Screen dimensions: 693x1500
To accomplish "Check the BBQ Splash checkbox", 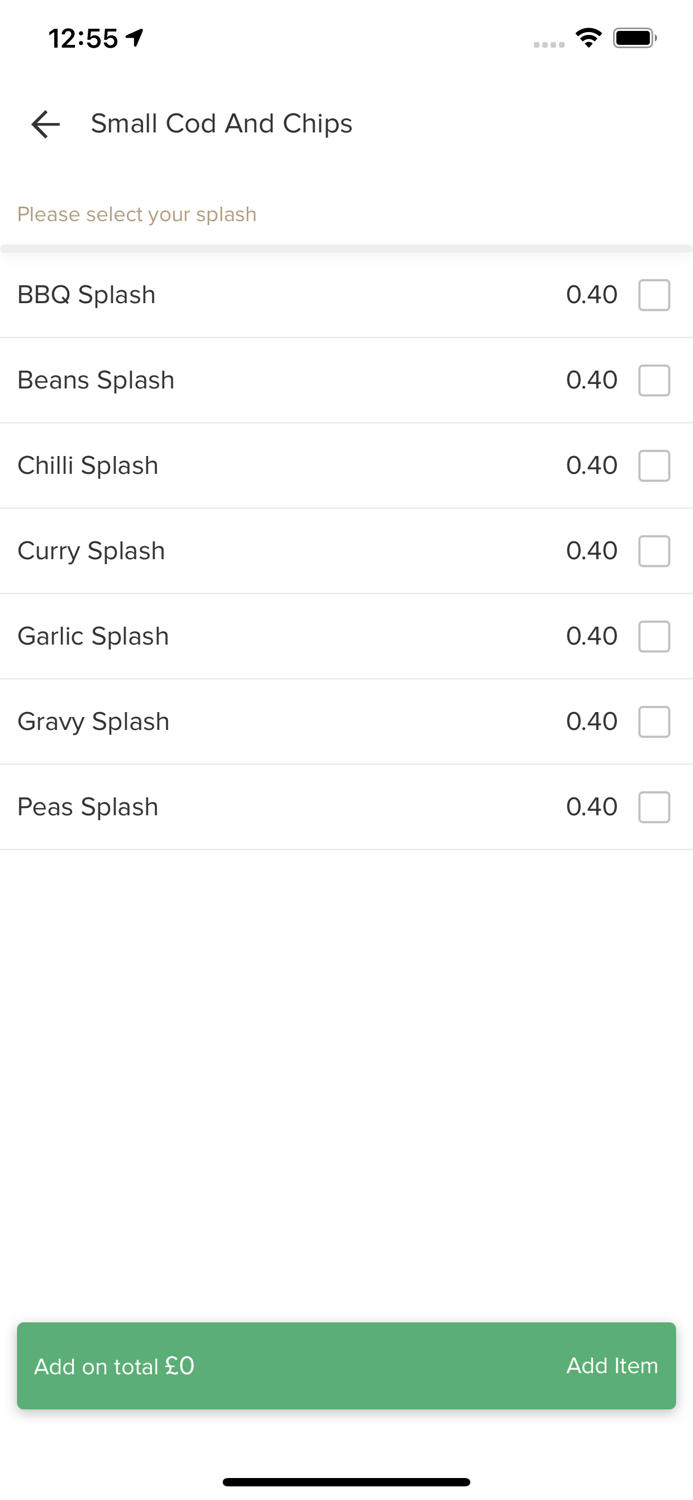I will (x=654, y=295).
